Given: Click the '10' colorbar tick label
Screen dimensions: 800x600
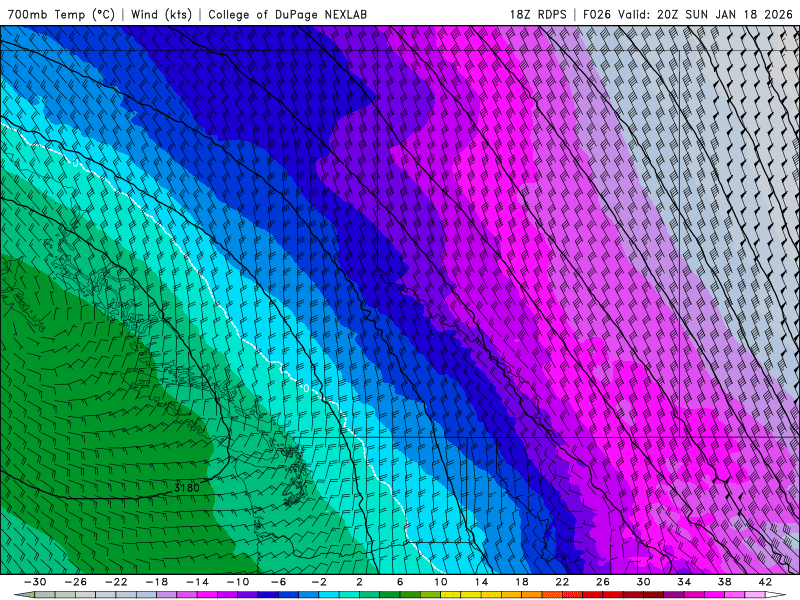Looking at the screenshot, I should click(x=441, y=582).
